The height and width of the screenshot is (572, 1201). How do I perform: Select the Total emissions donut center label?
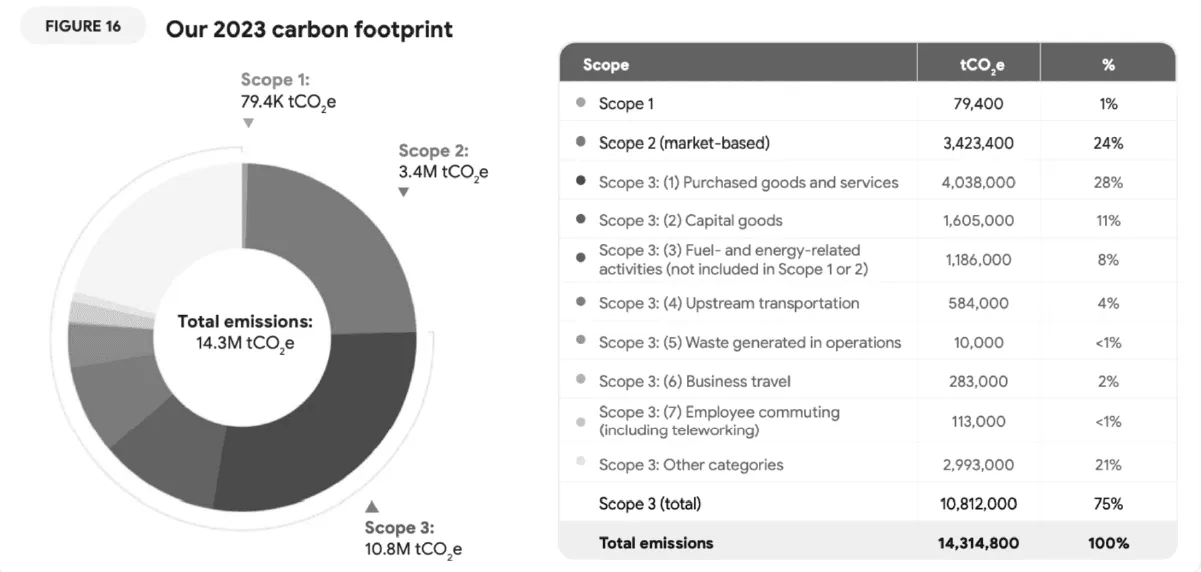coord(245,332)
